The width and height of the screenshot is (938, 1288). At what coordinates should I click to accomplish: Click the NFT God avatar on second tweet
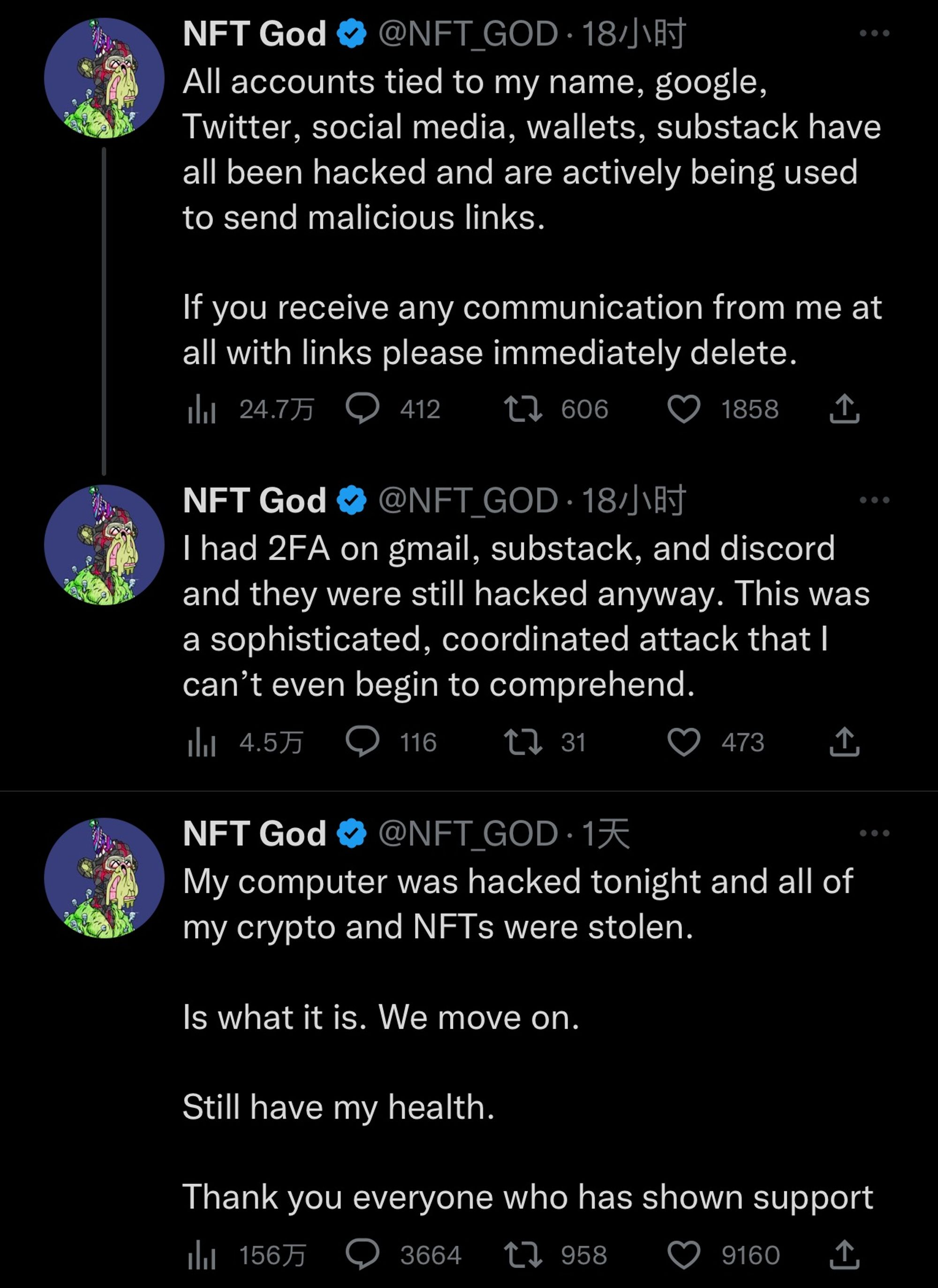pos(104,545)
